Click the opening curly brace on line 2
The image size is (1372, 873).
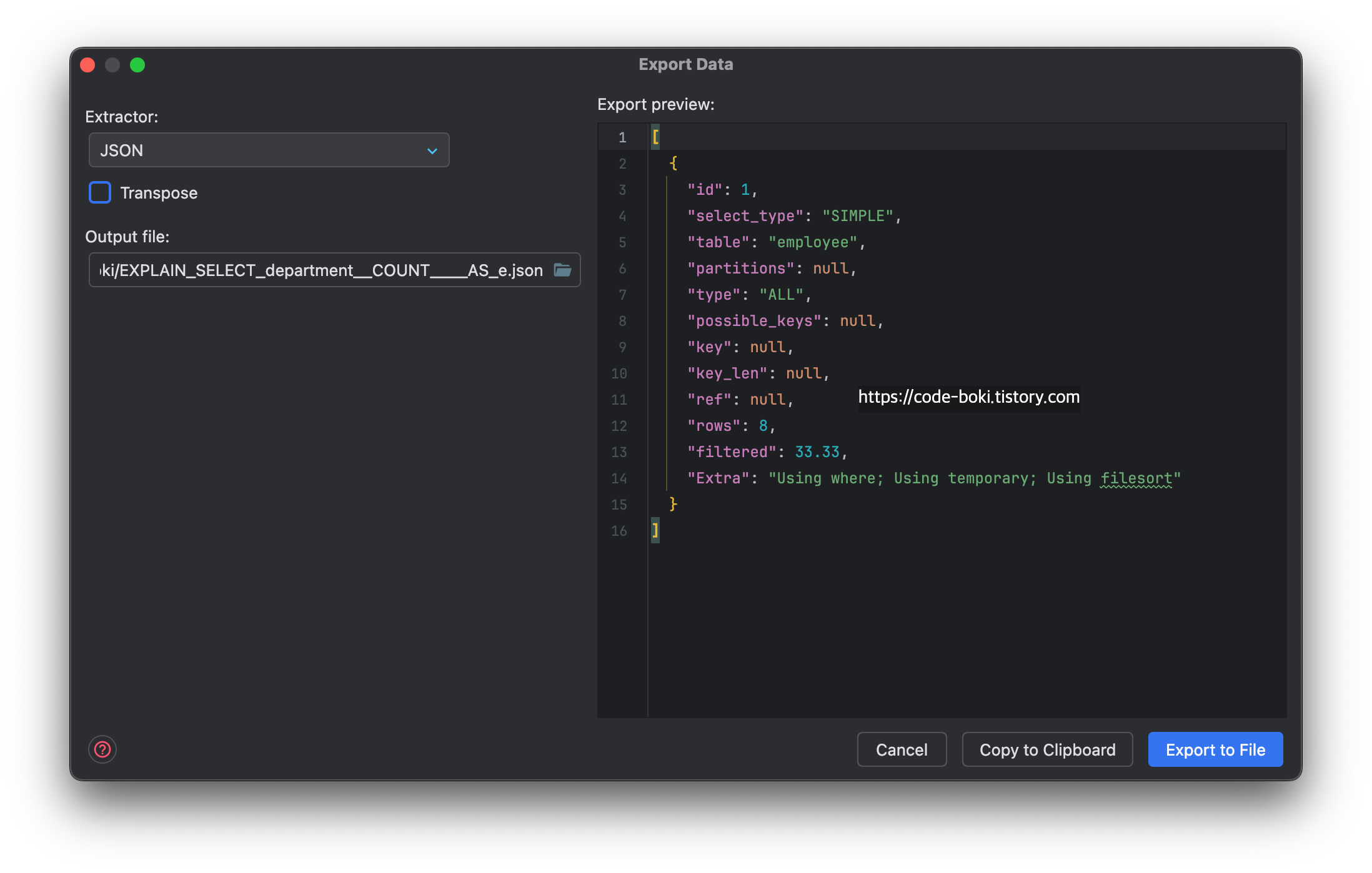[674, 163]
